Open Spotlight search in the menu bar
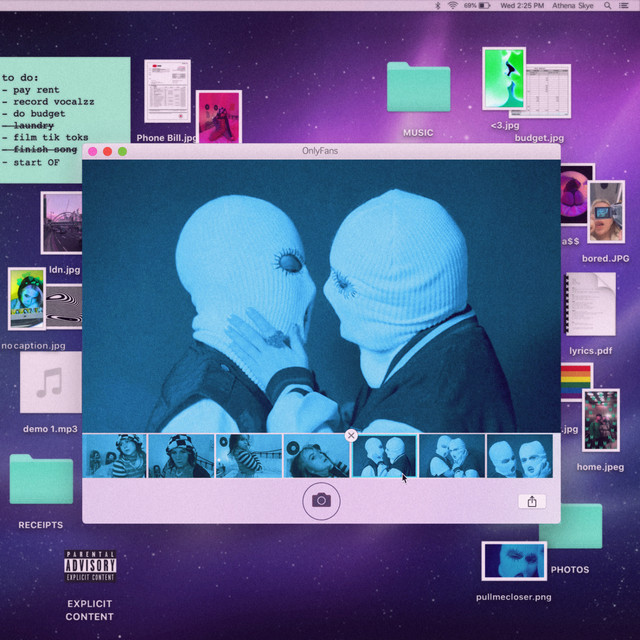This screenshot has width=640, height=640. [x=608, y=5]
